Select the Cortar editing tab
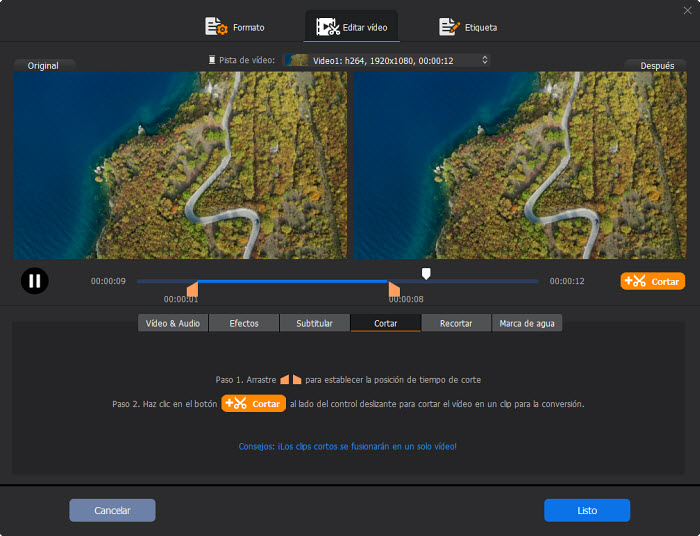This screenshot has height=536, width=700. pos(385,323)
